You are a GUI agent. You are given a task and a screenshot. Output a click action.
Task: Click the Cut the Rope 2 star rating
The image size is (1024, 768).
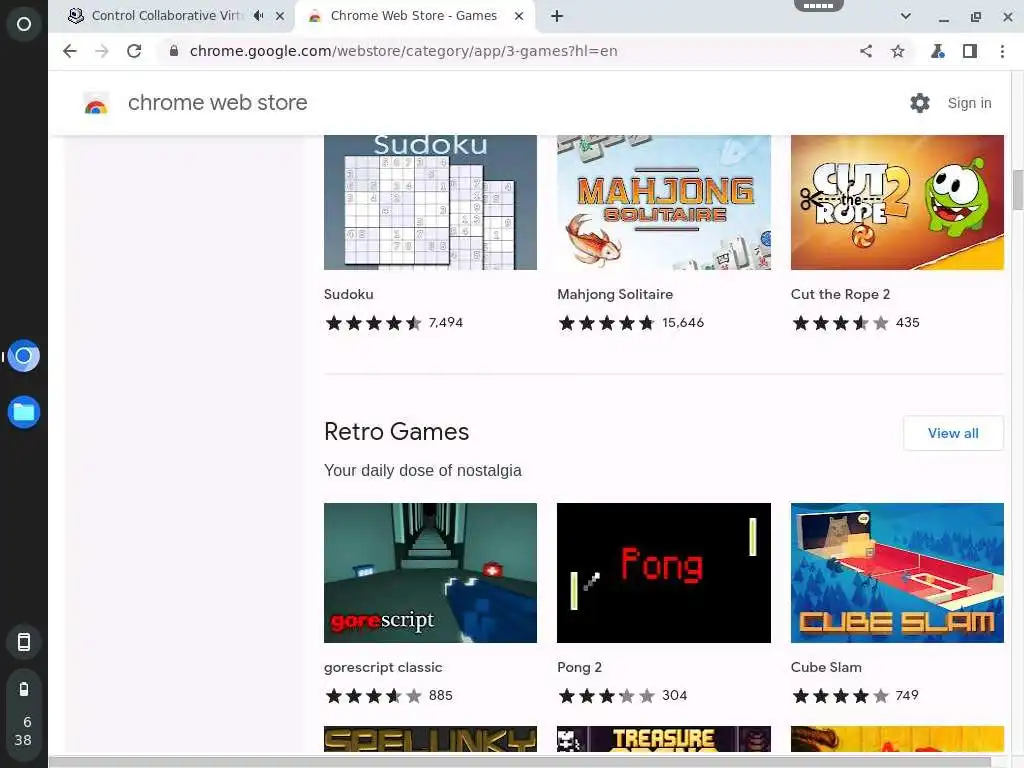[x=840, y=323]
